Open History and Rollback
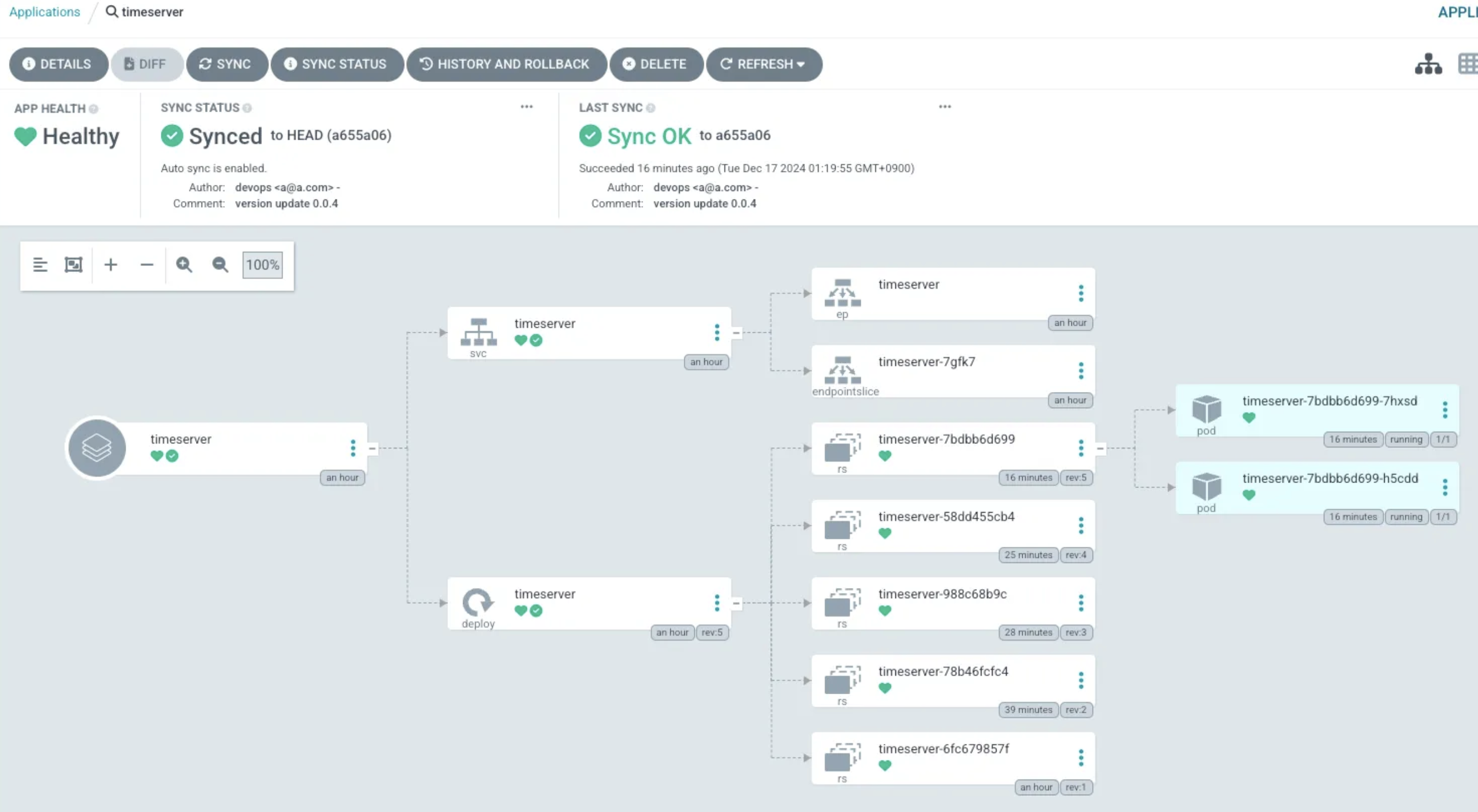This screenshot has height=812, width=1478. pyautogui.click(x=506, y=64)
